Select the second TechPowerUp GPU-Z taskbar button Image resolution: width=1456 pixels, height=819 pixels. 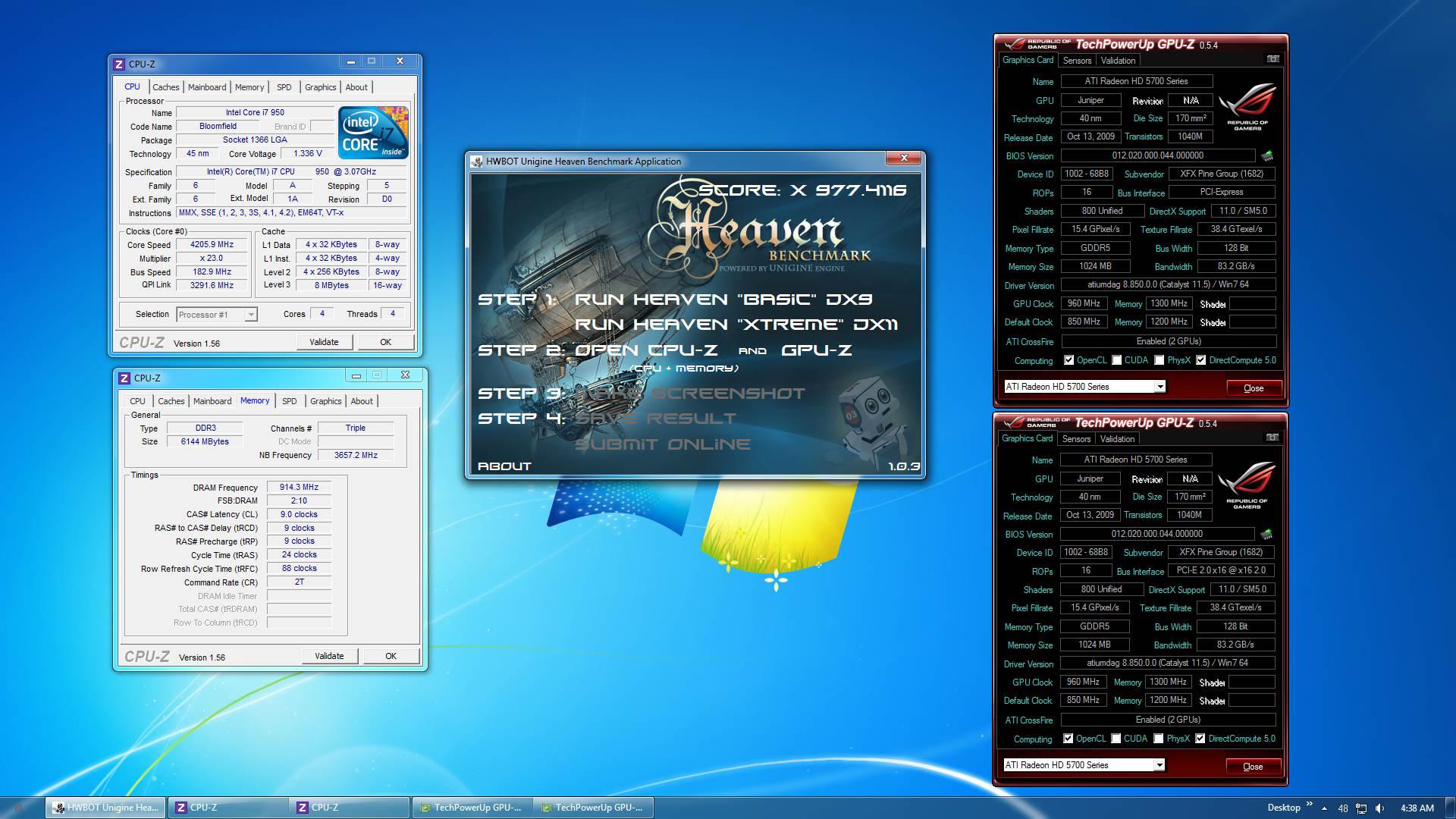point(593,808)
